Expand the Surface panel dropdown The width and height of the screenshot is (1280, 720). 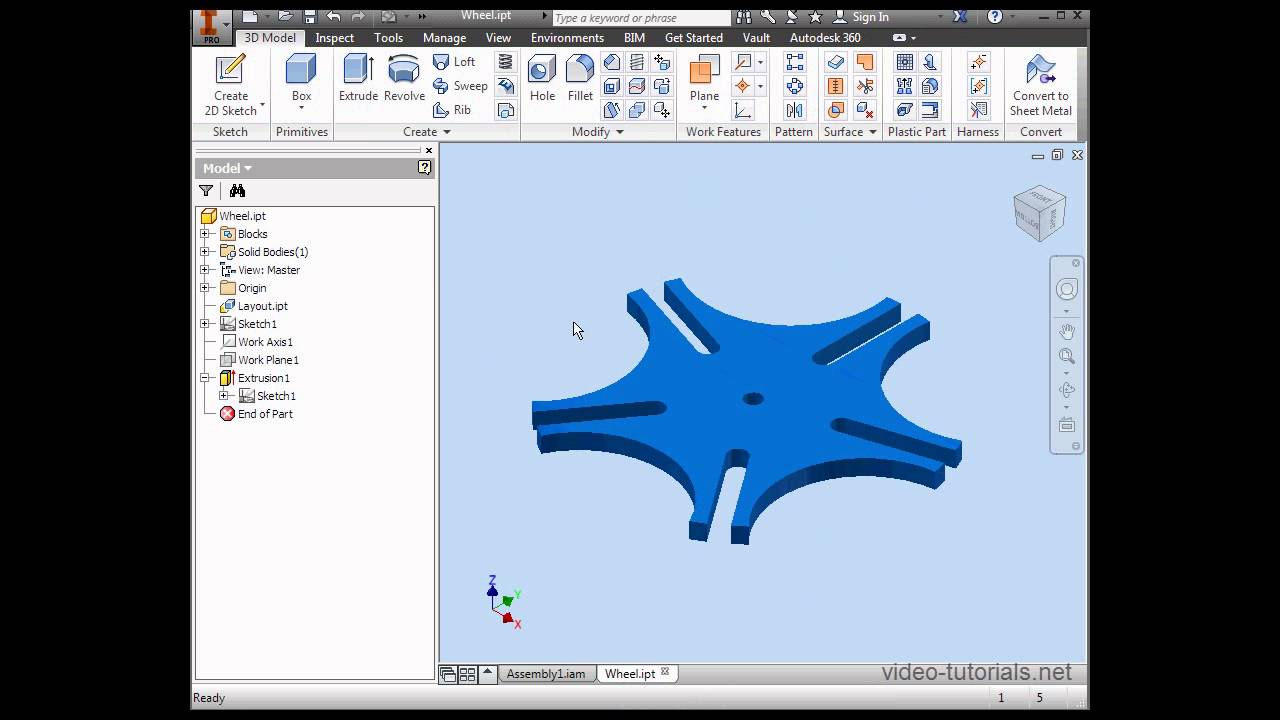pos(850,132)
